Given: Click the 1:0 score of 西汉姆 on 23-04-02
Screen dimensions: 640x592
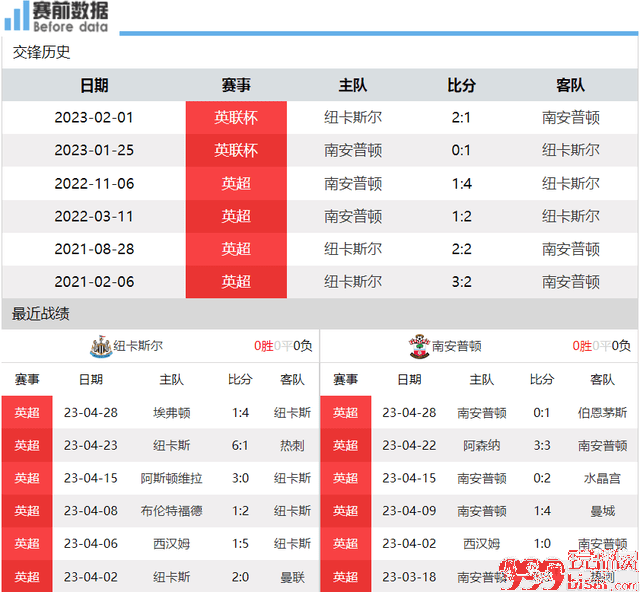Looking at the screenshot, I should coord(542,544).
